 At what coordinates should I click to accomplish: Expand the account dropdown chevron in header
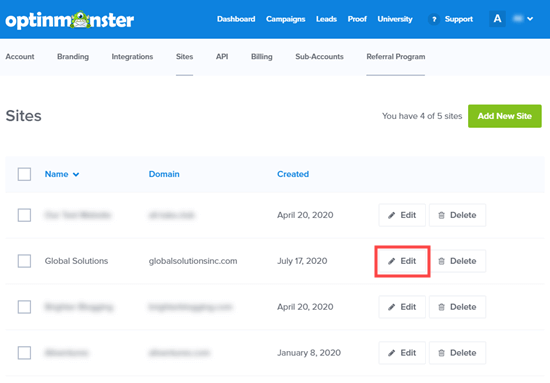pyautogui.click(x=530, y=19)
